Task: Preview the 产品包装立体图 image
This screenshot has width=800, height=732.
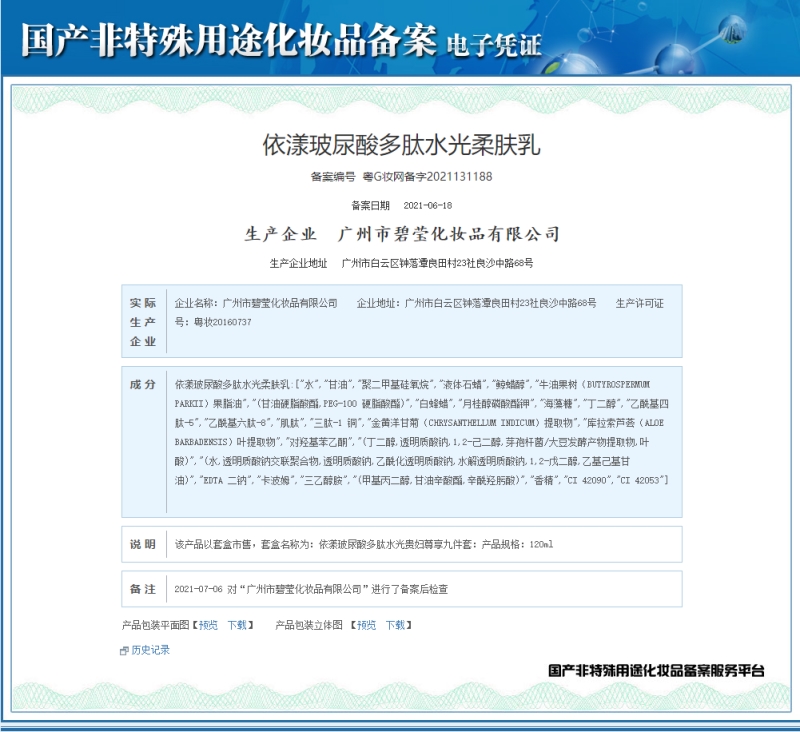Action: (367, 625)
